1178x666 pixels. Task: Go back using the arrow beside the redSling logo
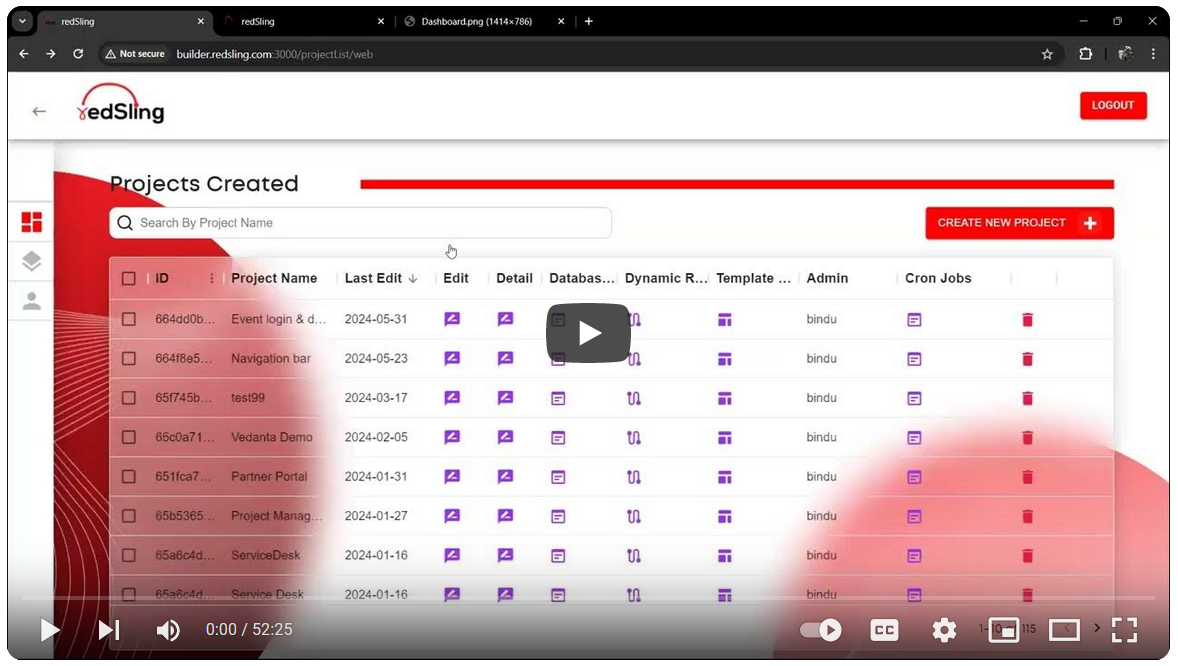(39, 111)
